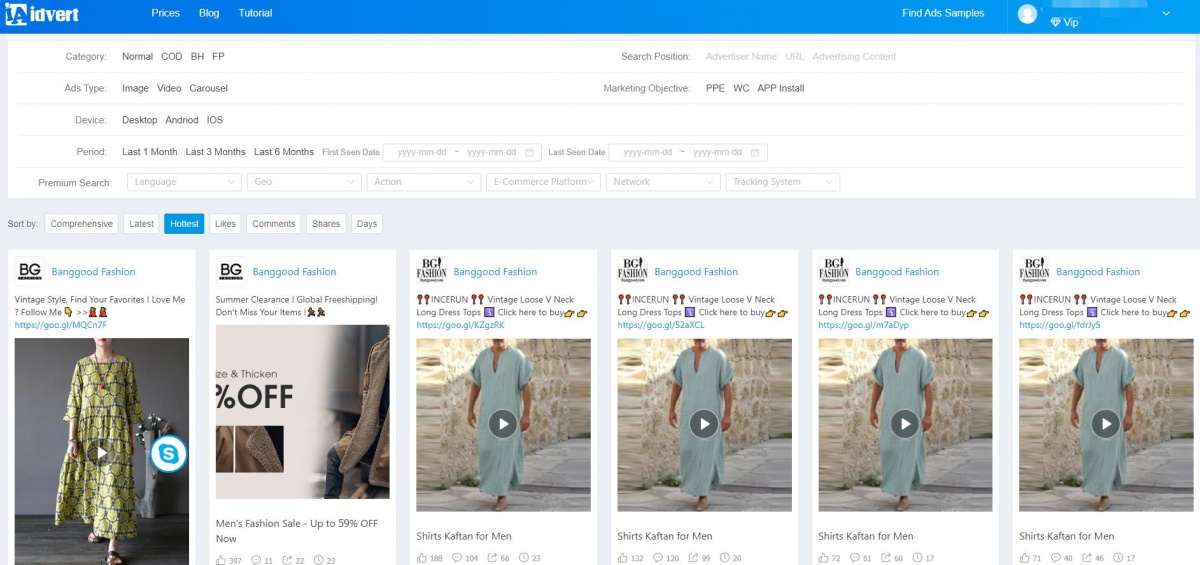Click the Men's Fashion Sale ad thumbnail
The height and width of the screenshot is (565, 1200).
click(302, 411)
